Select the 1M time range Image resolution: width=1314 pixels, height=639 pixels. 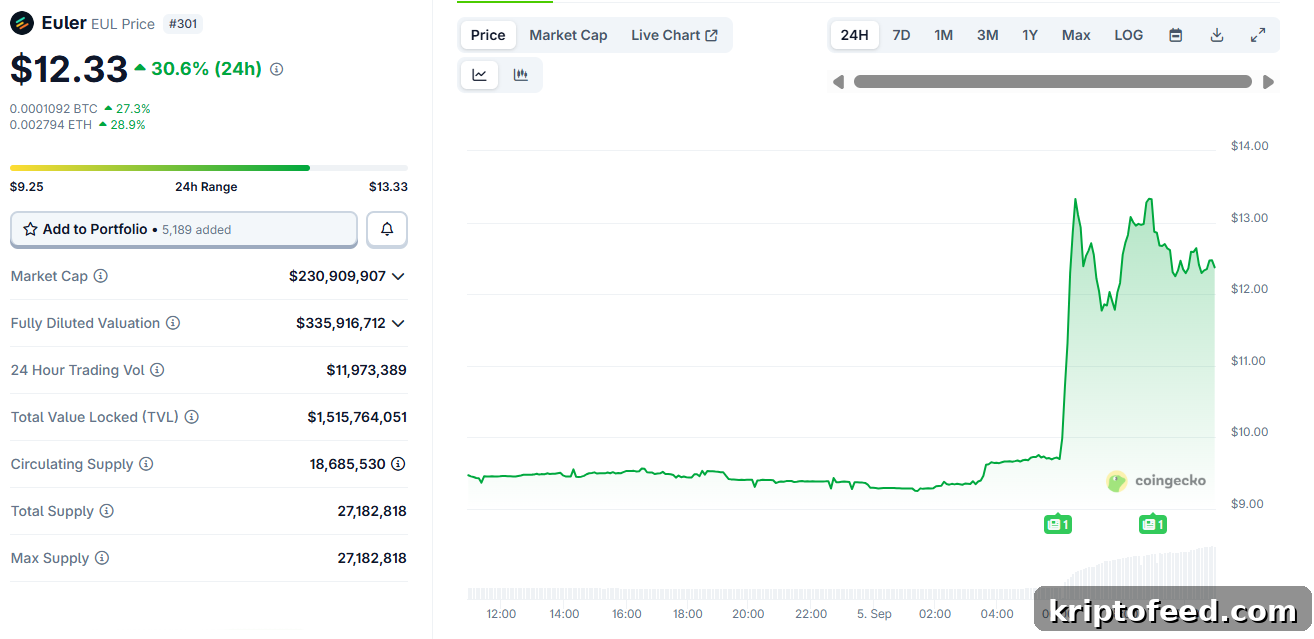(944, 35)
